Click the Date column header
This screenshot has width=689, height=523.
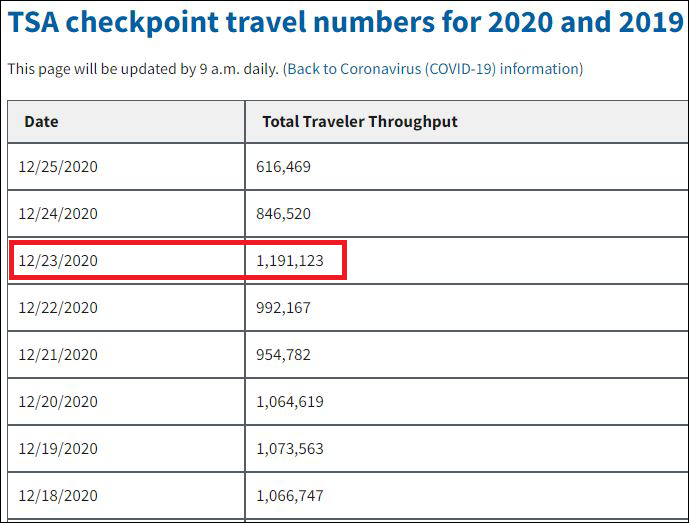(x=41, y=121)
